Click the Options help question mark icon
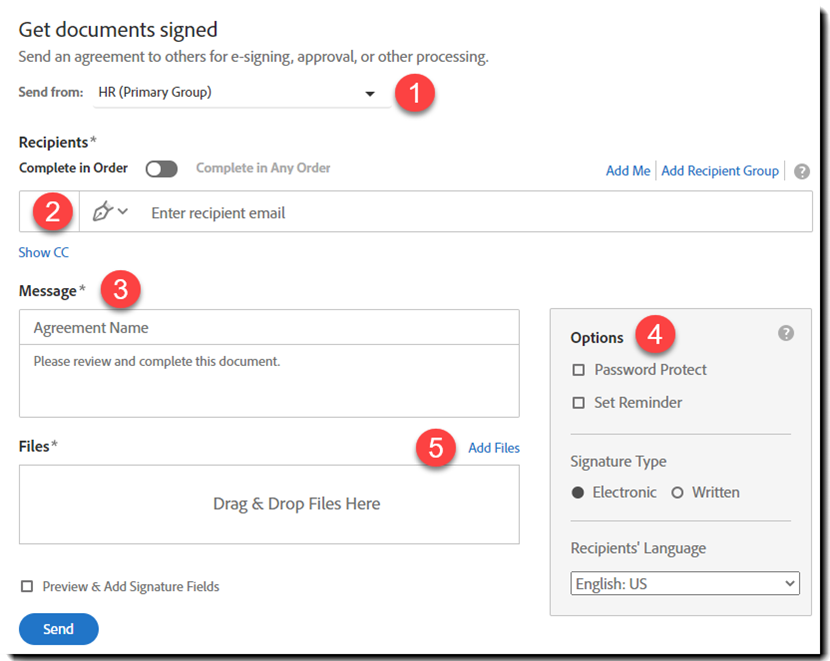 (786, 333)
